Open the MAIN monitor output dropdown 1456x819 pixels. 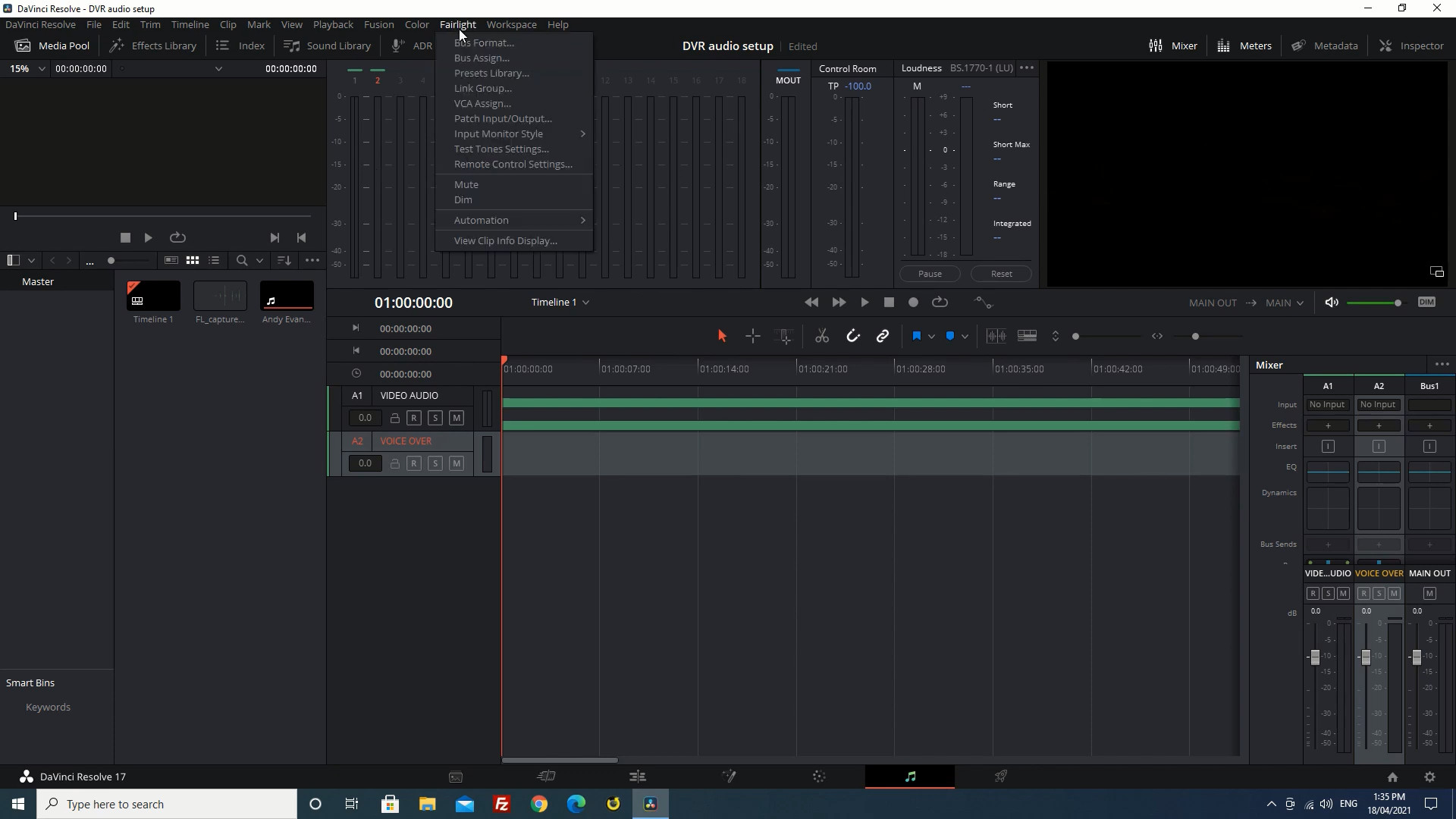[1284, 303]
